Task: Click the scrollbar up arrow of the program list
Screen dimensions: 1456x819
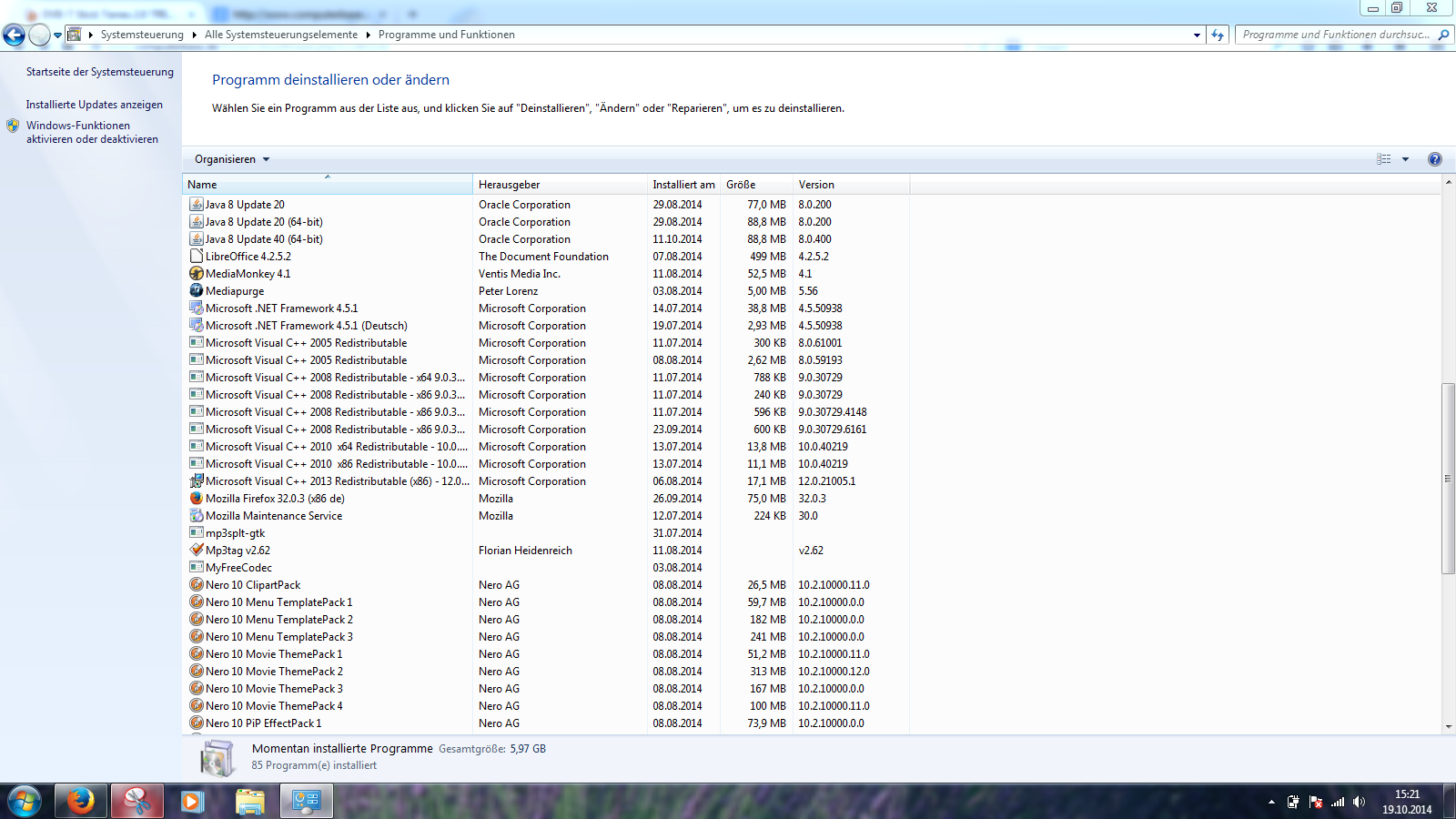Action: click(x=1448, y=183)
